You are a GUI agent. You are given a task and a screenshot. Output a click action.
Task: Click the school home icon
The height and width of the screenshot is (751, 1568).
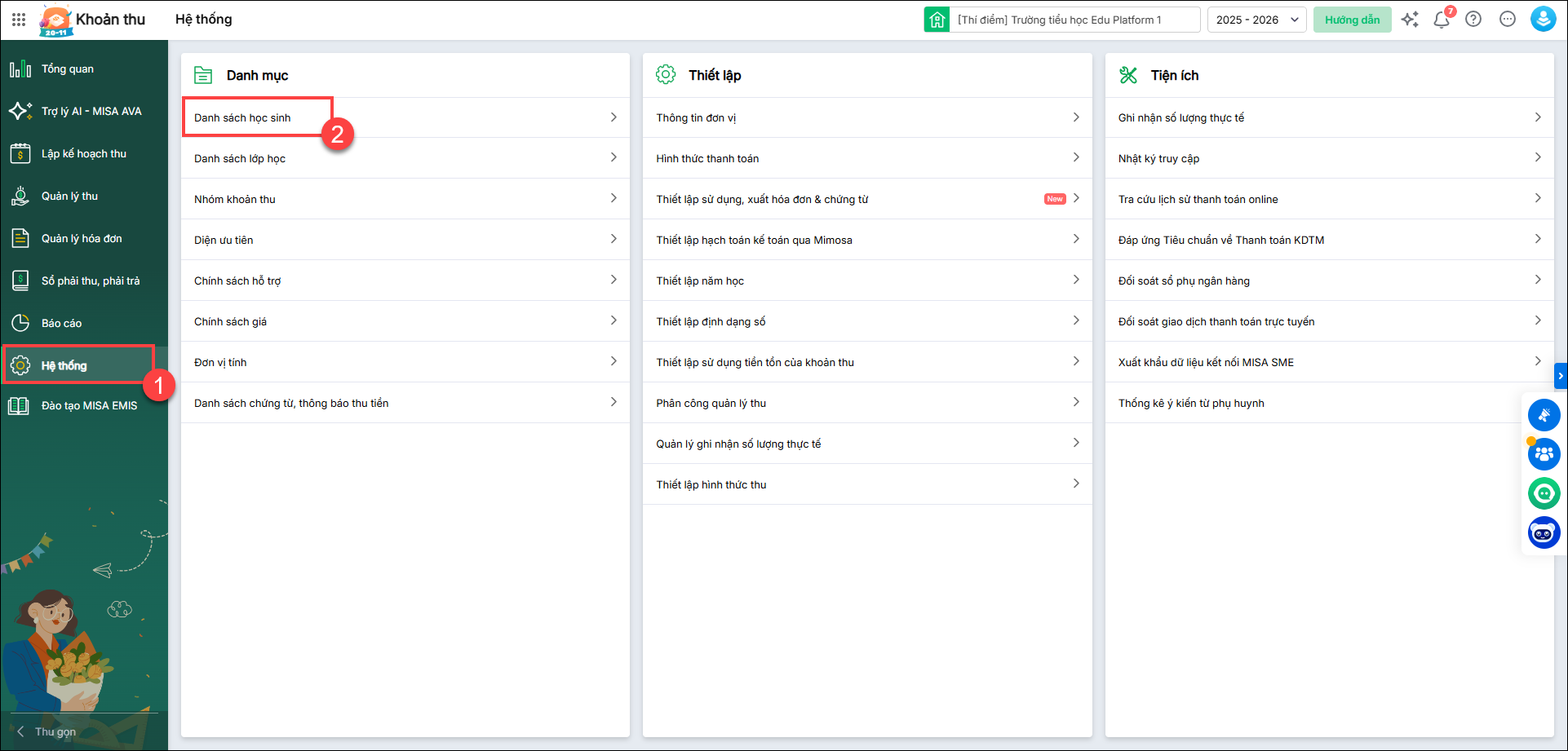[937, 20]
